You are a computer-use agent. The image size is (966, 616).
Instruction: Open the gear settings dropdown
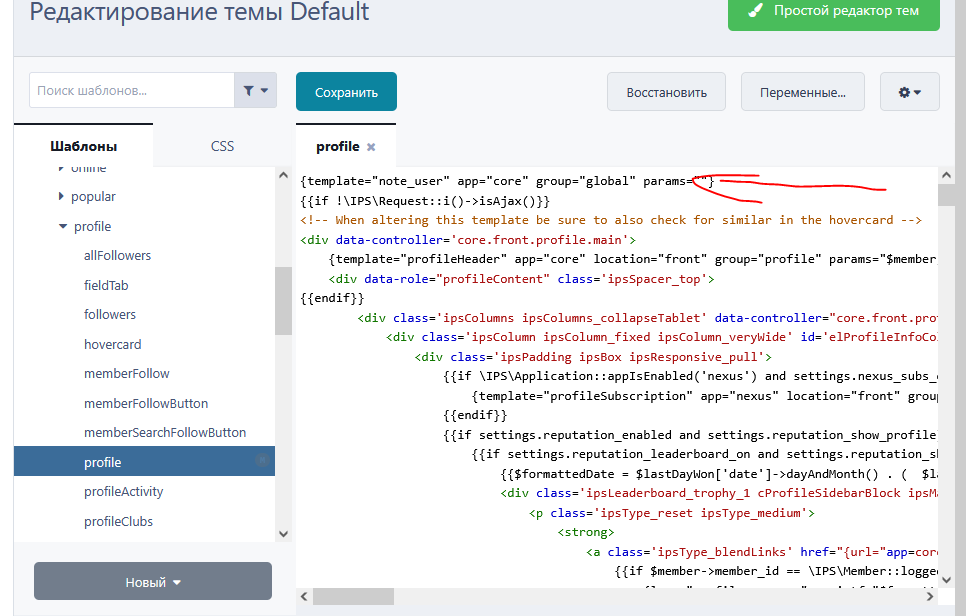tap(909, 92)
